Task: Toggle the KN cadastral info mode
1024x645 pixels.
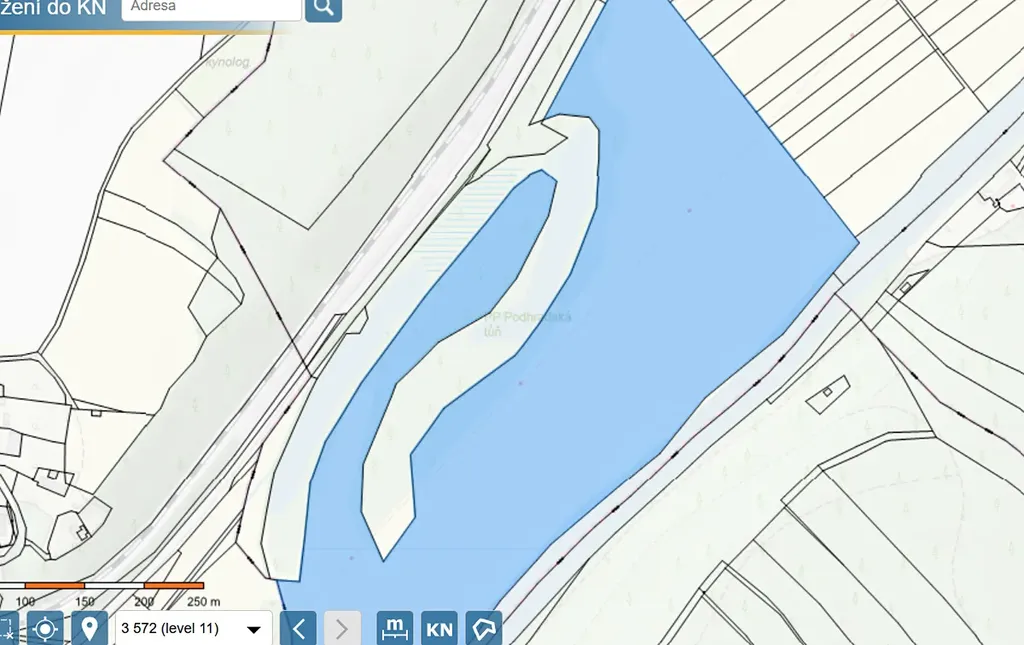Action: tap(439, 629)
